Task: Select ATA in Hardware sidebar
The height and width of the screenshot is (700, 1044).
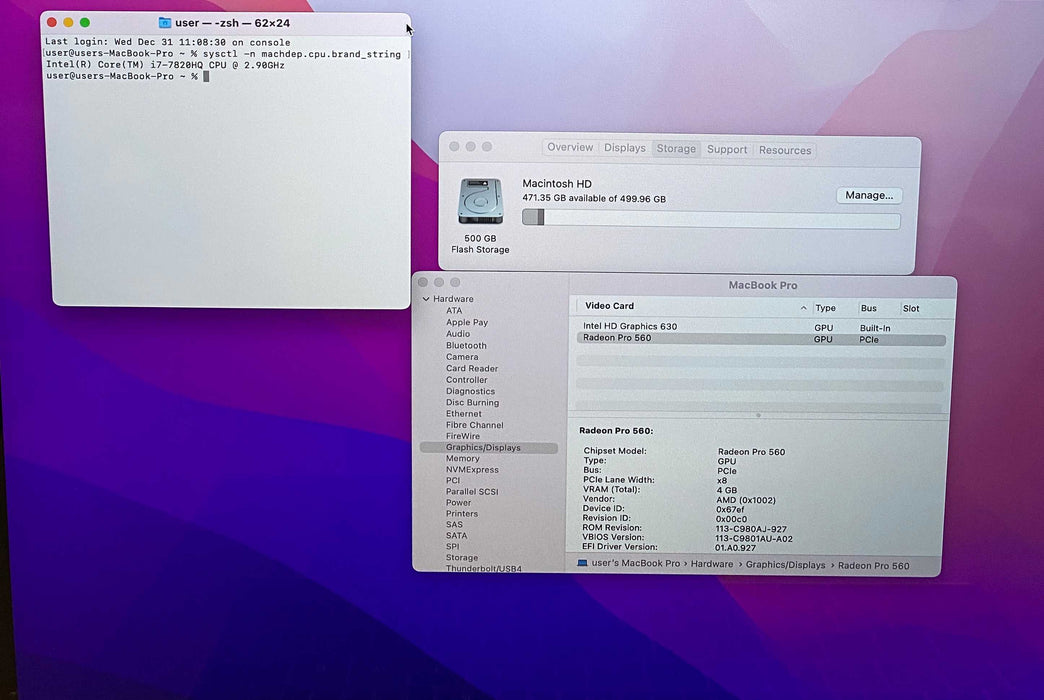Action: tap(454, 310)
